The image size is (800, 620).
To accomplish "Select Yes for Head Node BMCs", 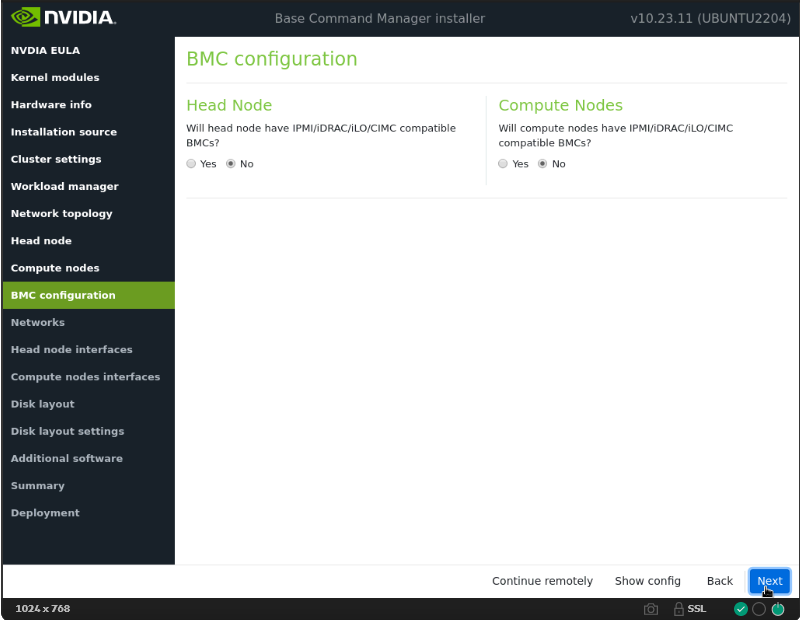I will [x=192, y=164].
